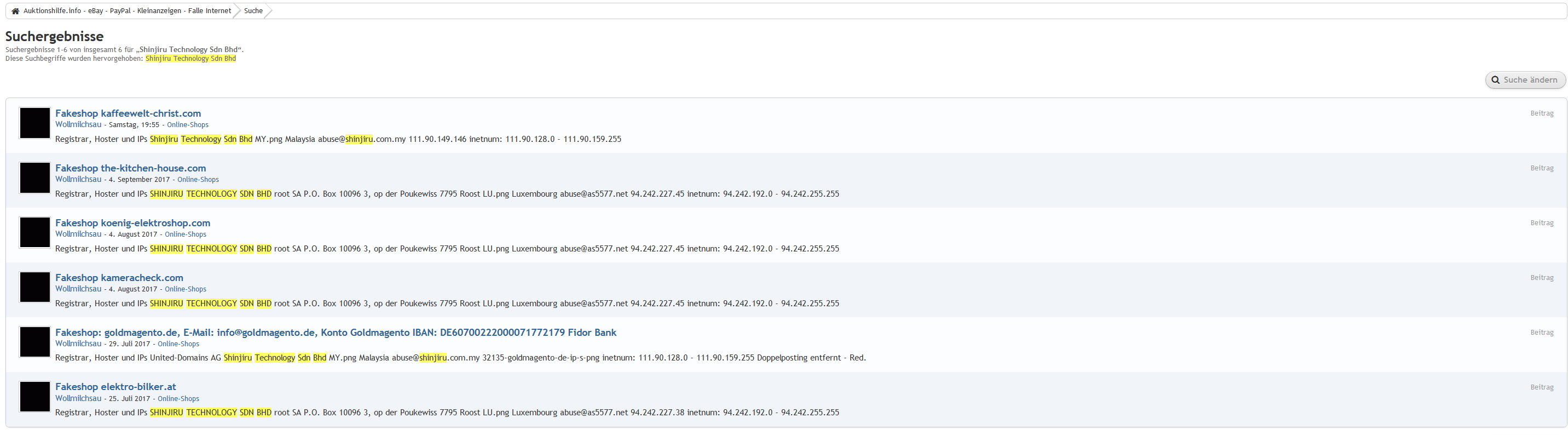
Task: Open Fakeshop the-kitchen-house.com result
Action: pos(130,168)
